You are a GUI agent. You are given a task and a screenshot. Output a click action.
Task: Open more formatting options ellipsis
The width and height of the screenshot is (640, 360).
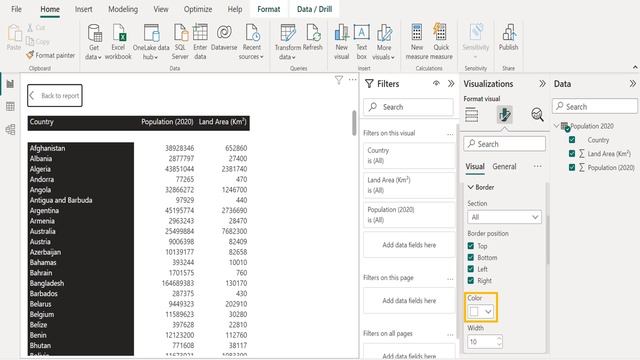click(538, 166)
